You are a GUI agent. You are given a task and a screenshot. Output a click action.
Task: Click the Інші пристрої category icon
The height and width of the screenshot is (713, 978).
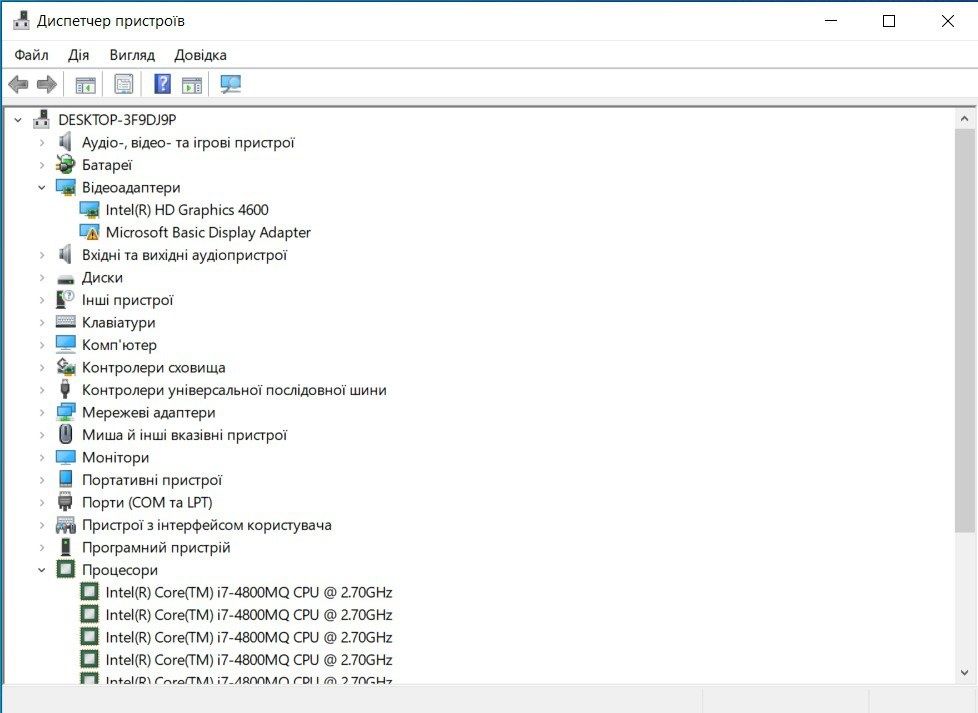point(65,299)
